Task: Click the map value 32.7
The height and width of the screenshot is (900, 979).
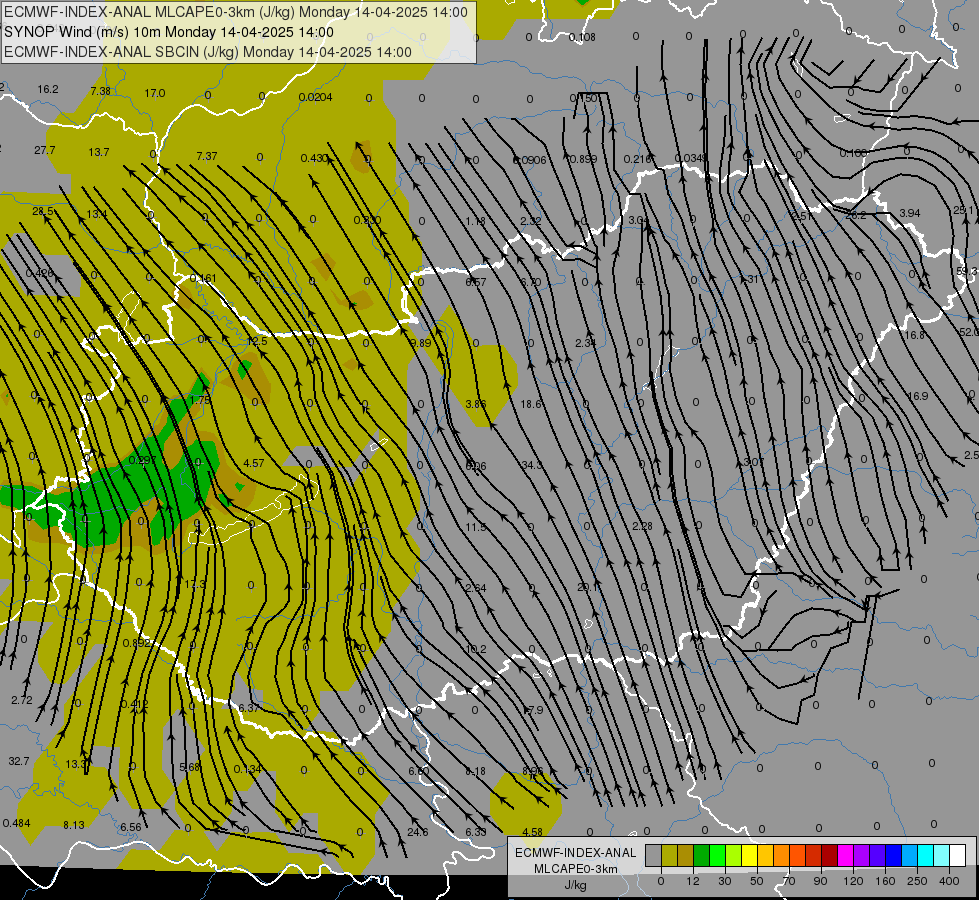Action: pyautogui.click(x=19, y=761)
